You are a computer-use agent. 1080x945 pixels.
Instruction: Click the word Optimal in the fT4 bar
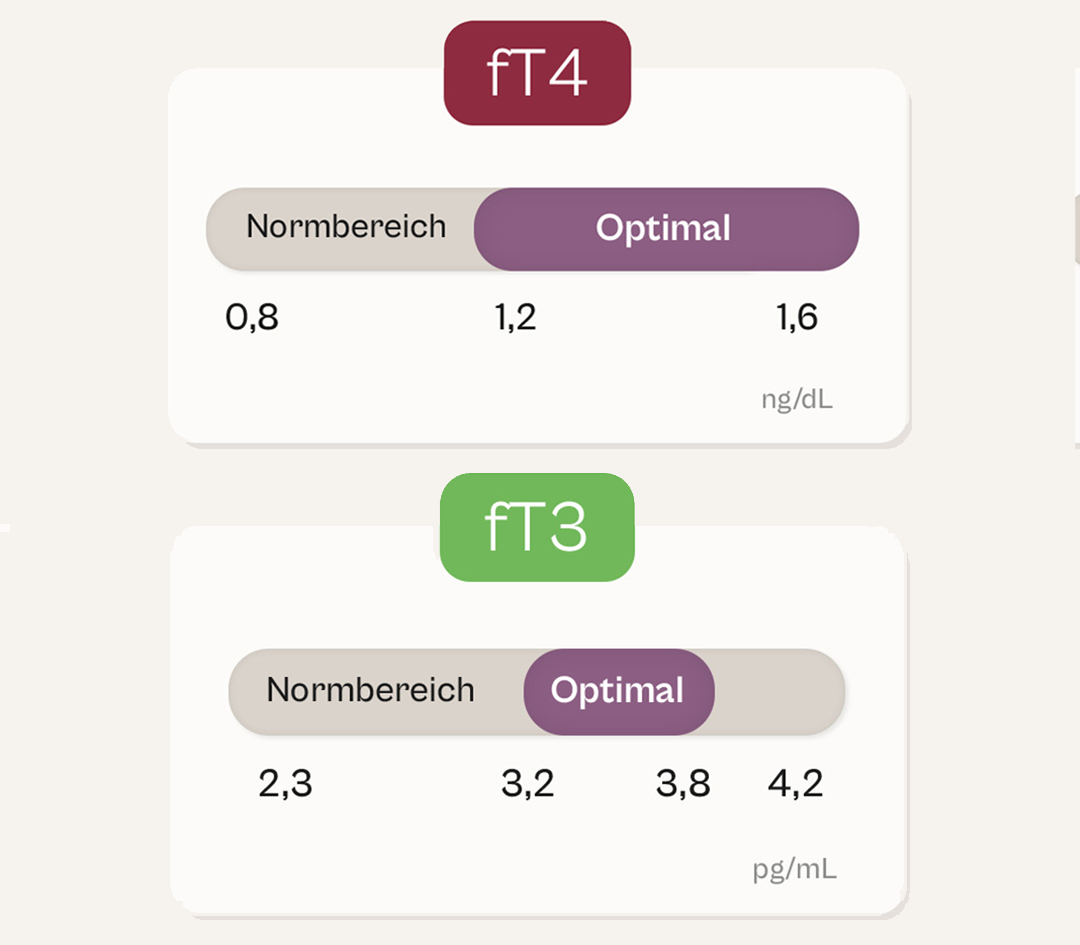(663, 228)
